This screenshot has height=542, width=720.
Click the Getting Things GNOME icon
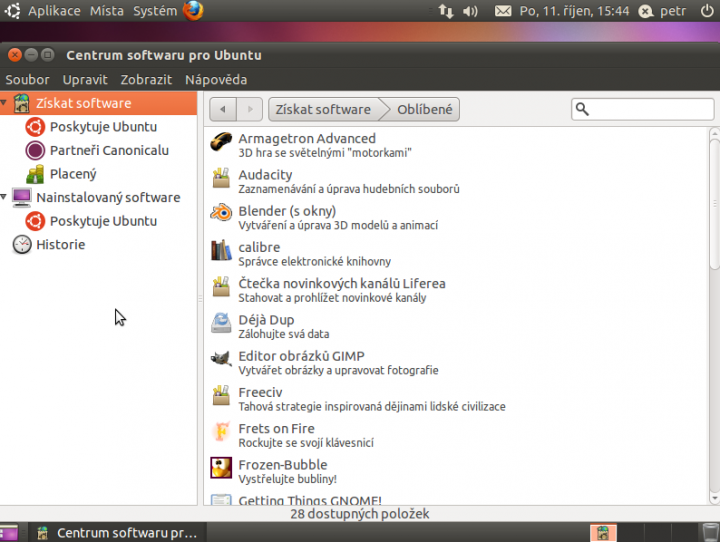tap(221, 499)
